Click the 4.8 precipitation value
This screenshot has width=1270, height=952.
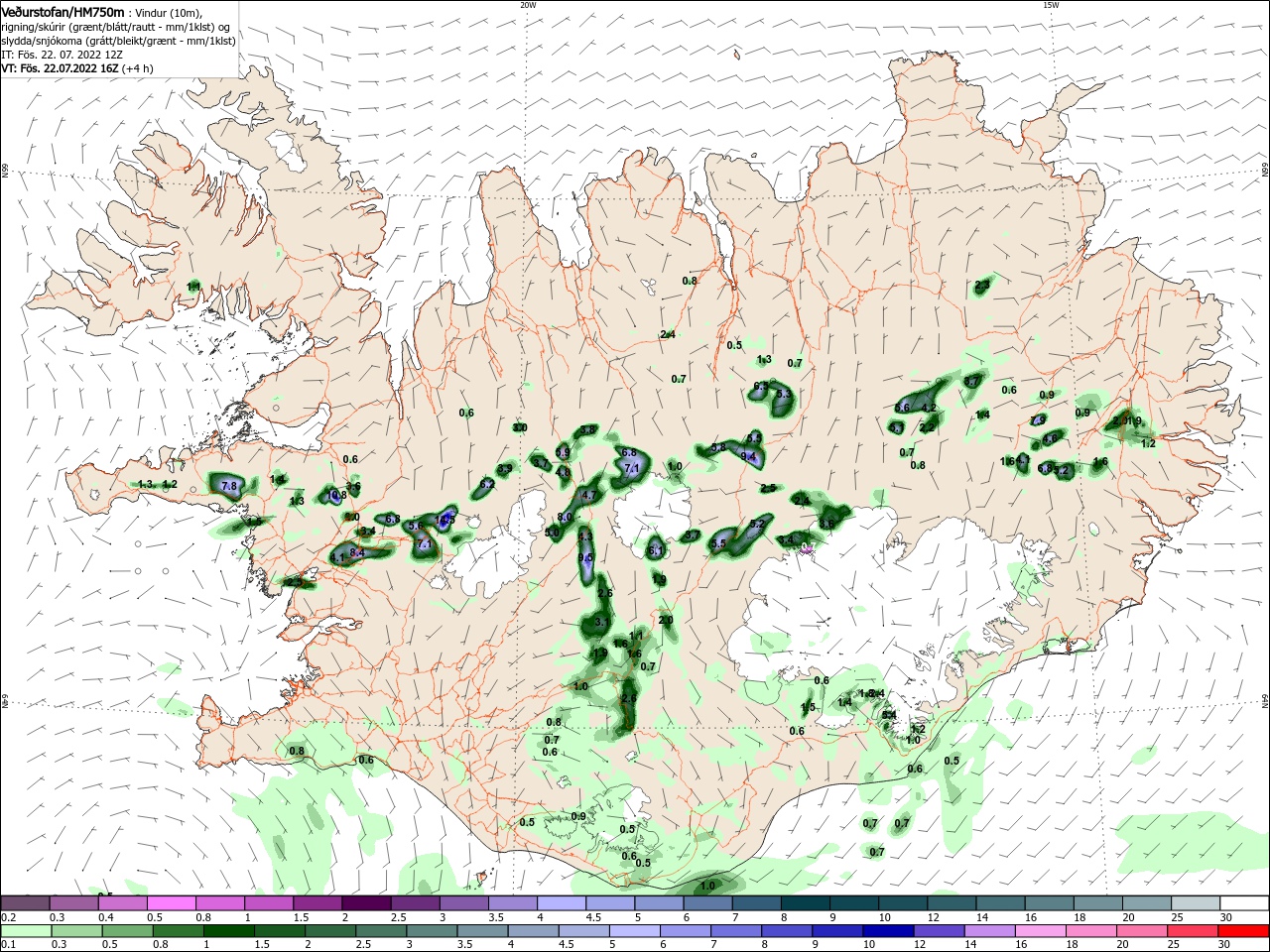[x=564, y=472]
